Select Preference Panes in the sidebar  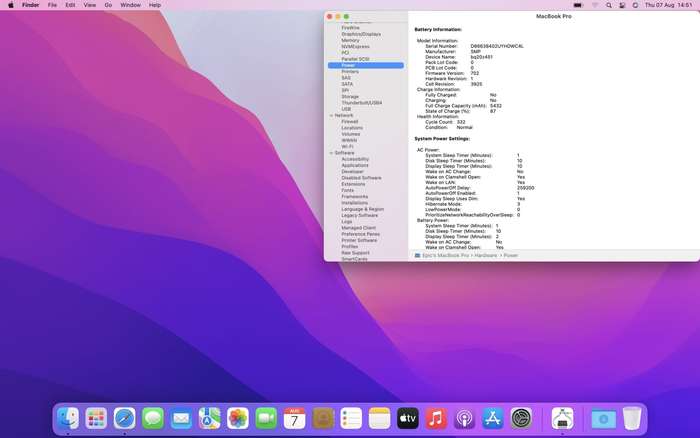point(360,234)
